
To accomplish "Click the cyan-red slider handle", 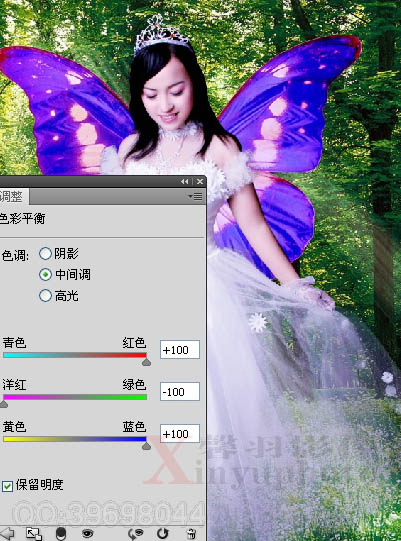I will pos(146,362).
